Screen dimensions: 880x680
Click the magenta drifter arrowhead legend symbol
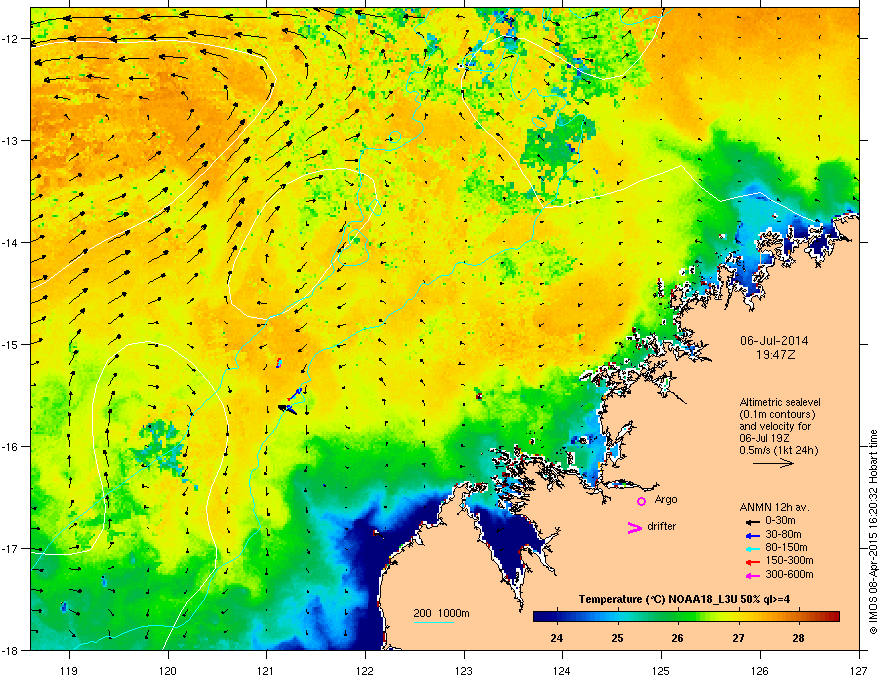tap(635, 527)
